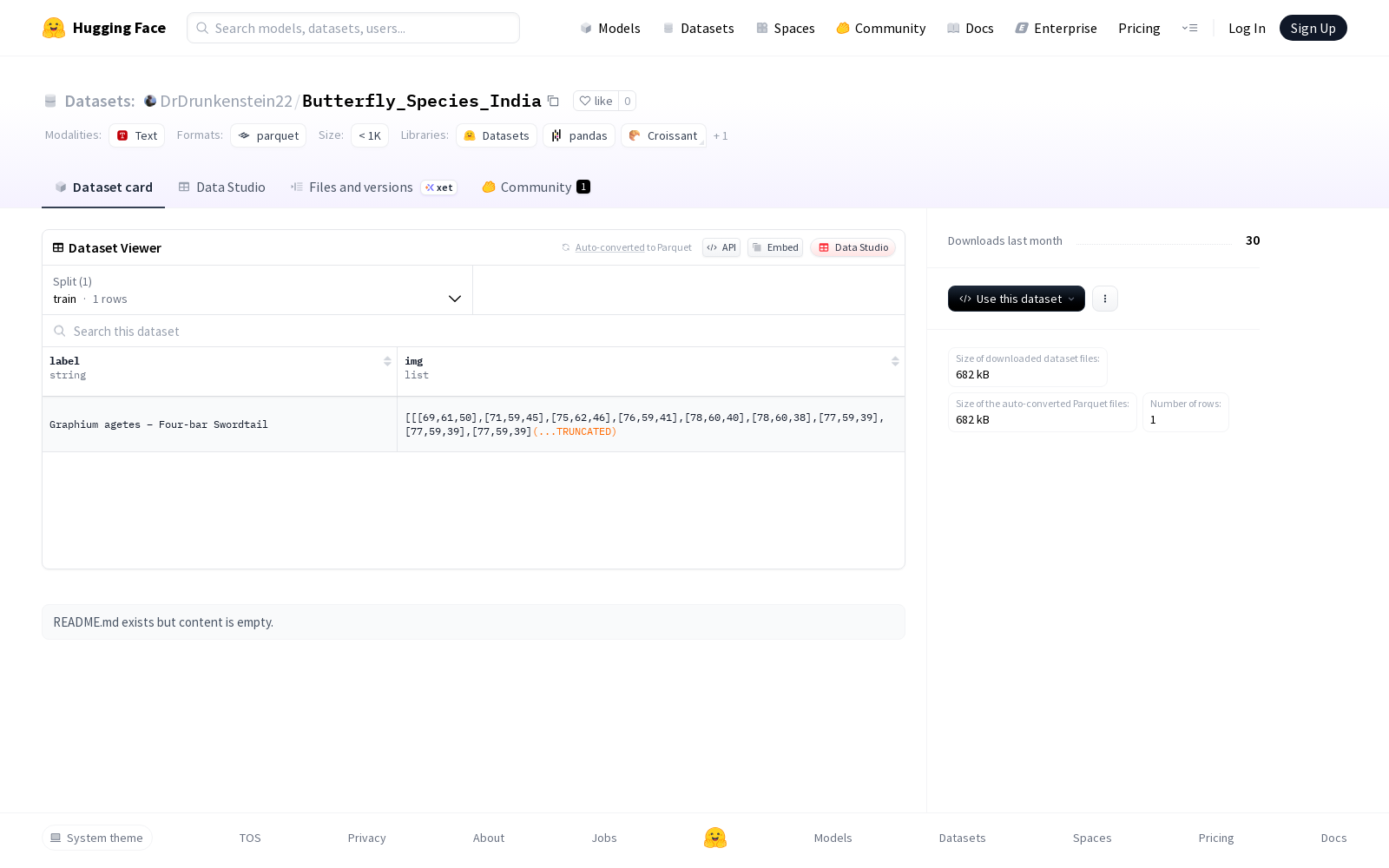Open the Community tab with 1 discussion

pyautogui.click(x=537, y=187)
